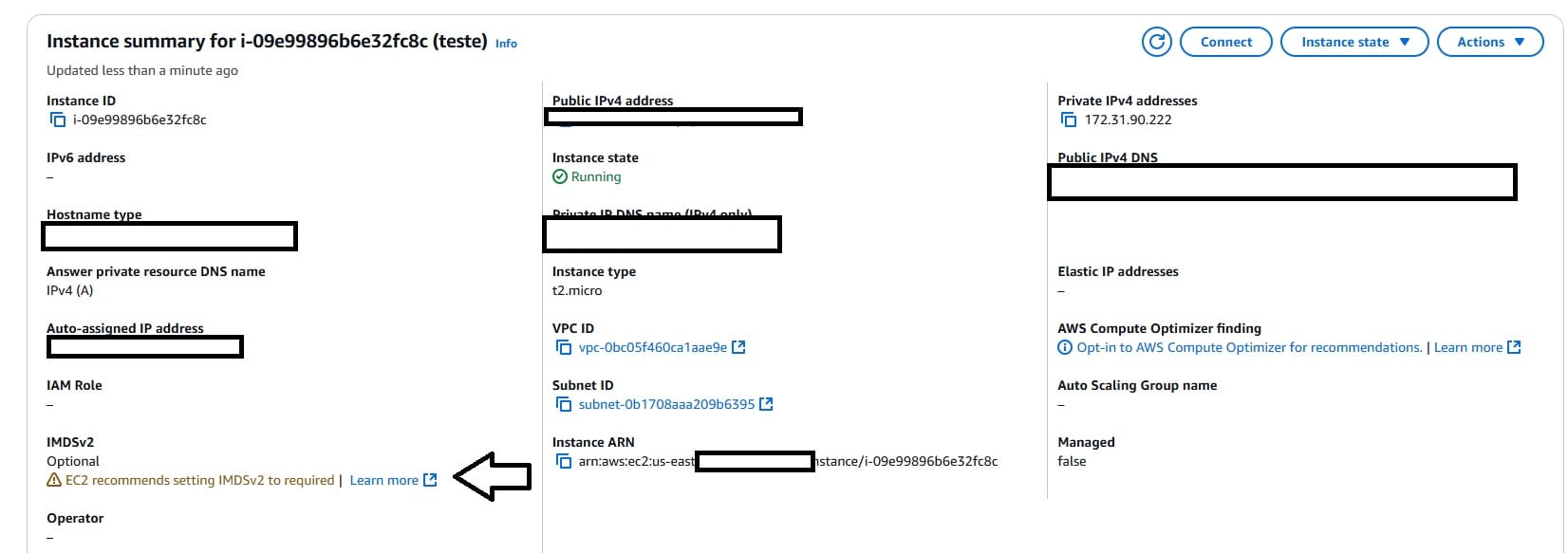Open IMDSv2 Learn more link
The width and height of the screenshot is (1568, 553).
pyautogui.click(x=383, y=480)
